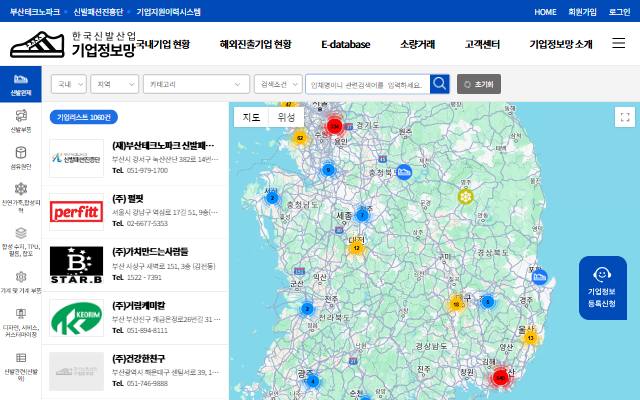Click the 초기화 reset button
Image resolution: width=640 pixels, height=400 pixels.
click(479, 84)
